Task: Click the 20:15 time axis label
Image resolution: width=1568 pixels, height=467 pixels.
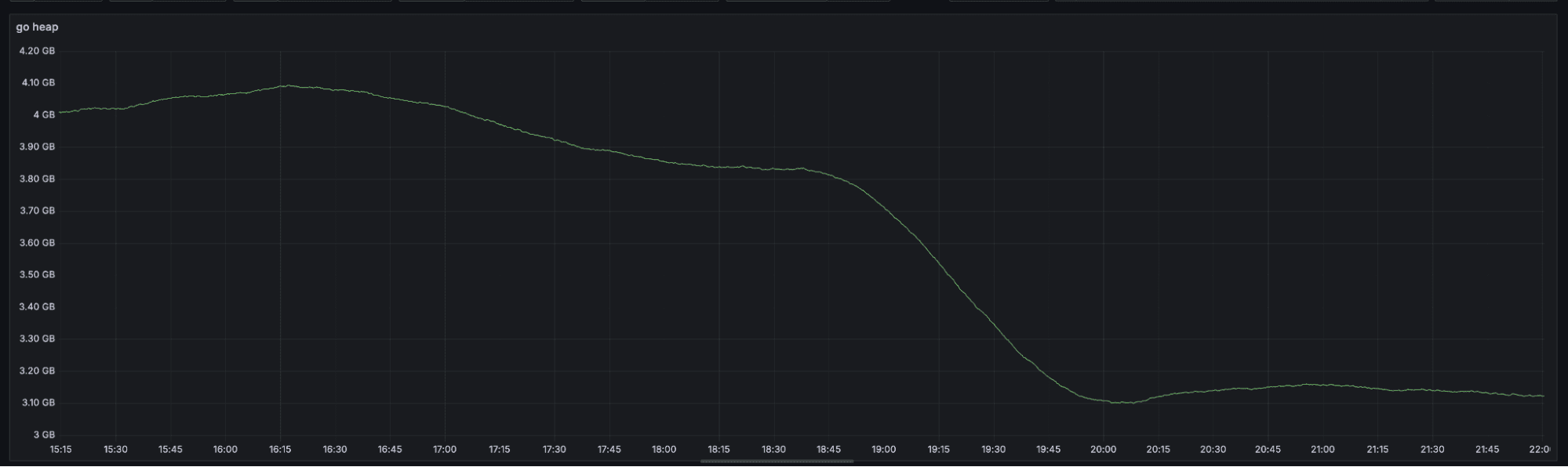Action: point(1158,450)
